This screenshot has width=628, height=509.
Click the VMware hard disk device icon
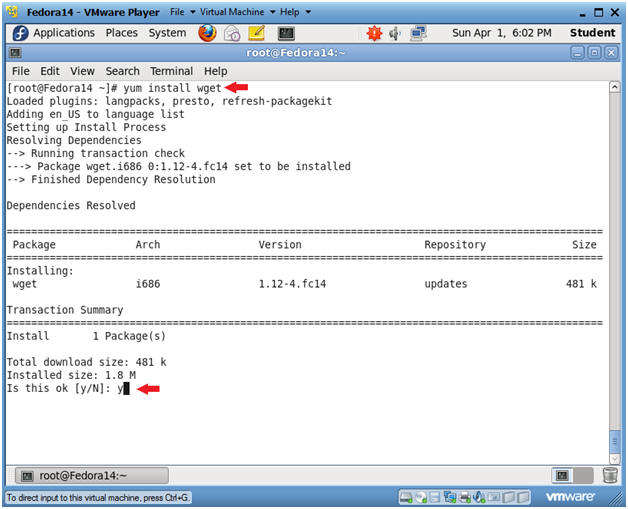pyautogui.click(x=406, y=497)
